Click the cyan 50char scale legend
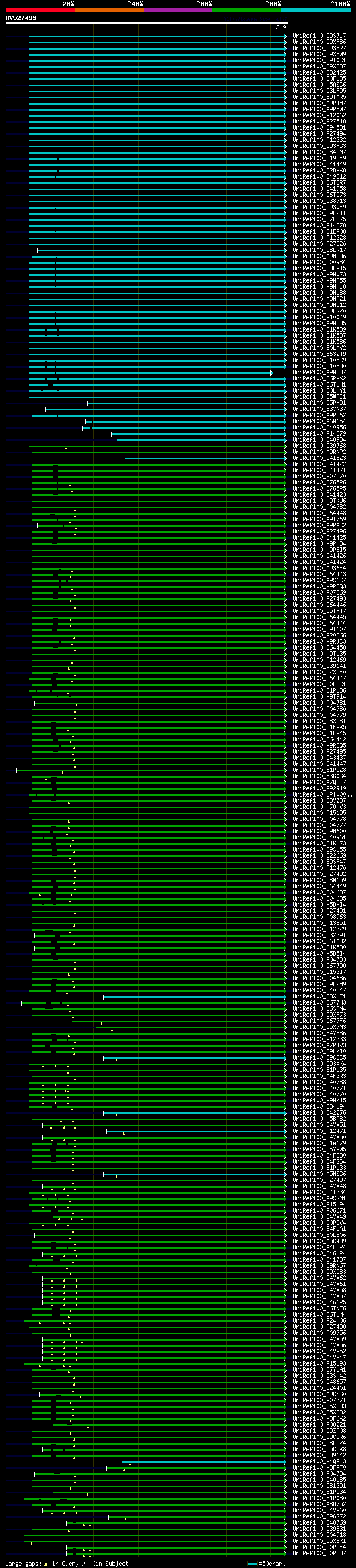 click(266, 1564)
